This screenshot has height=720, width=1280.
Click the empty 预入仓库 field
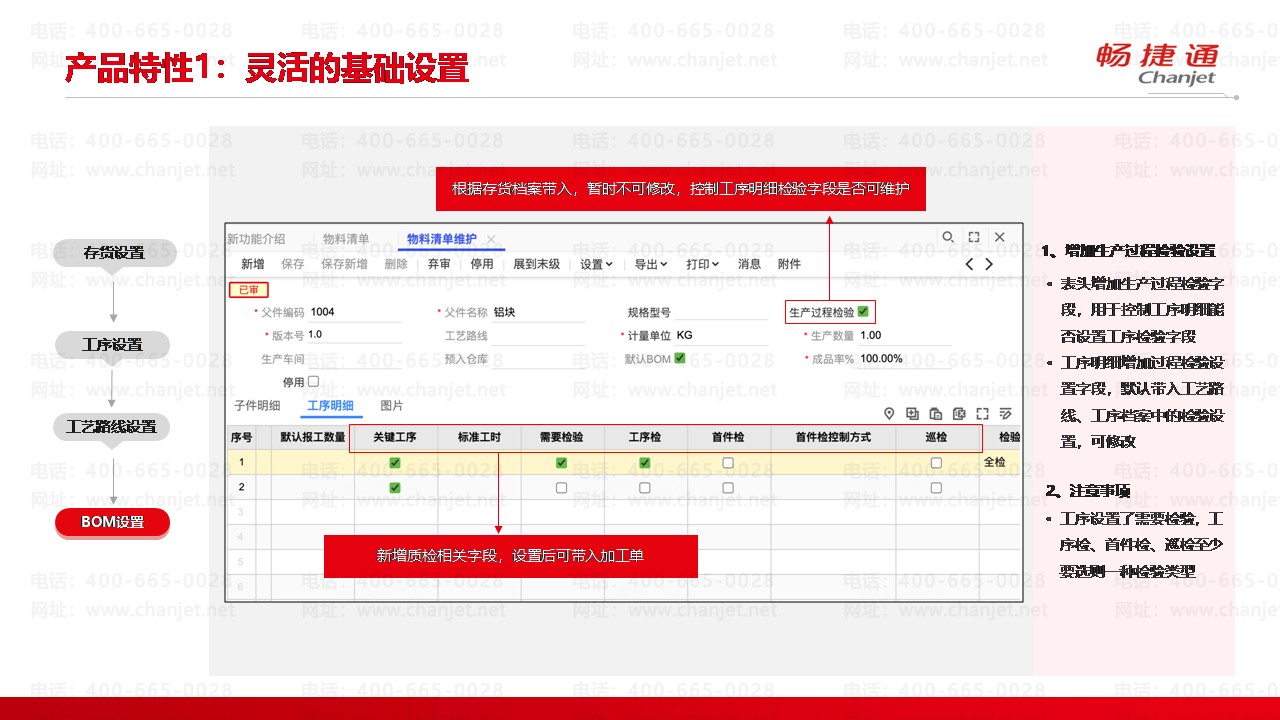pyautogui.click(x=538, y=358)
